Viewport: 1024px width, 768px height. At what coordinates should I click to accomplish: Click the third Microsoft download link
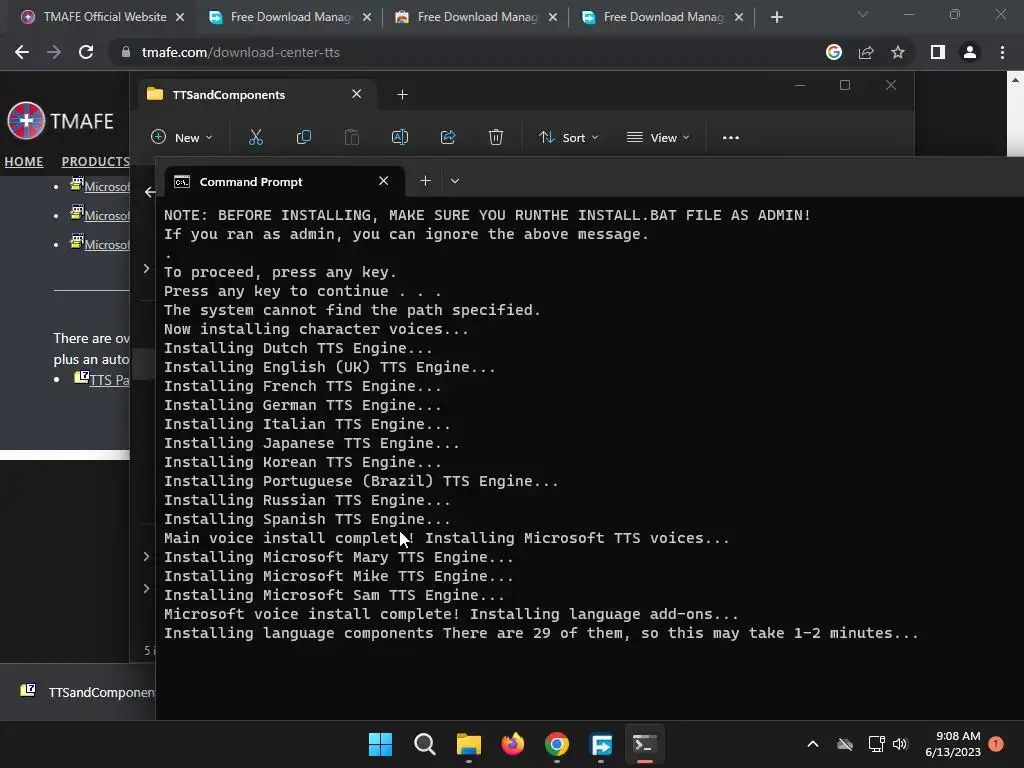click(x=106, y=245)
